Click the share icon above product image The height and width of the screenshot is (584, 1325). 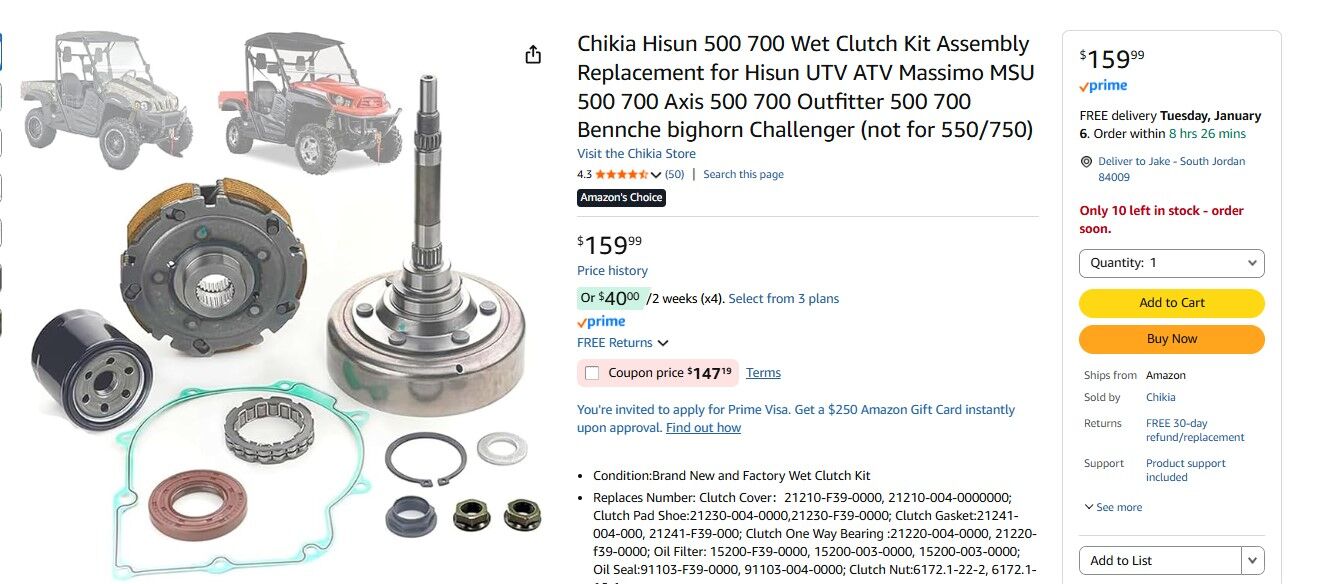533,55
